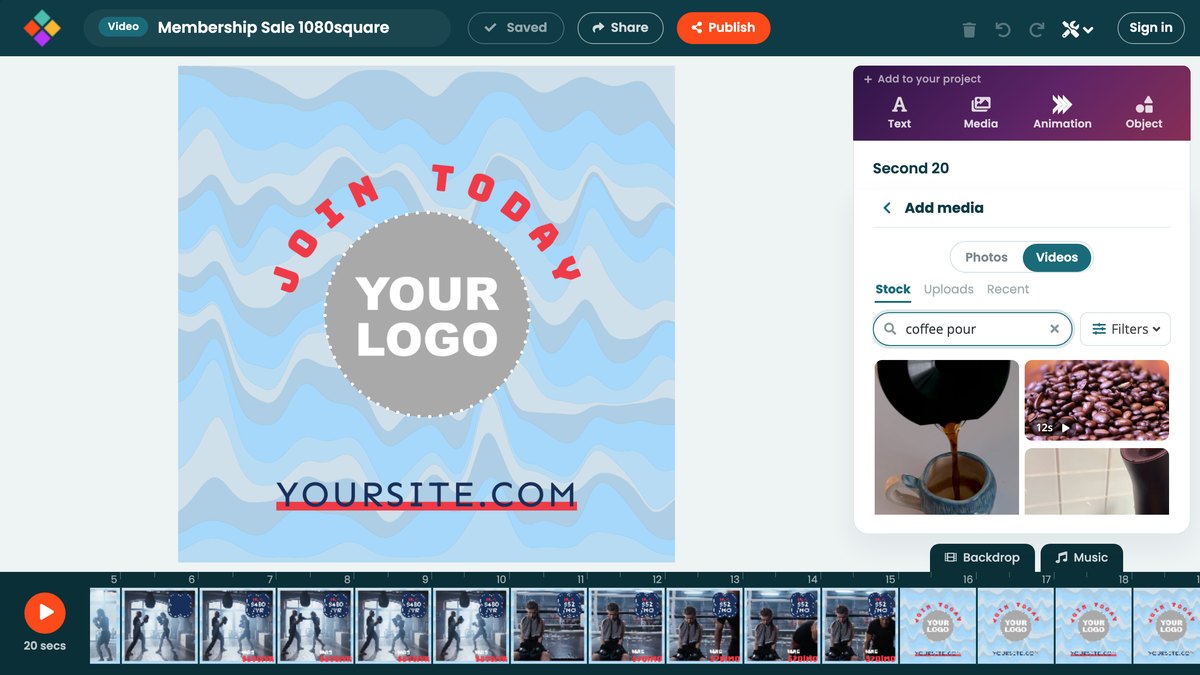Edit the project title Membership Sale 1080square
Screen dimensions: 1200x675
tap(273, 28)
